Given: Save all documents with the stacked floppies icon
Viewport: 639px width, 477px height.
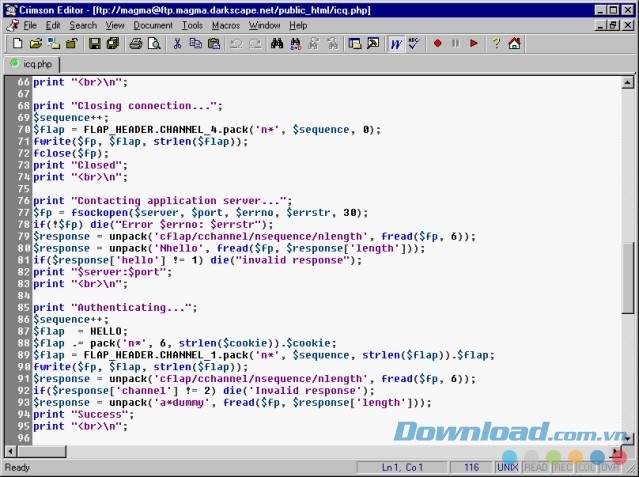Looking at the screenshot, I should [112, 43].
